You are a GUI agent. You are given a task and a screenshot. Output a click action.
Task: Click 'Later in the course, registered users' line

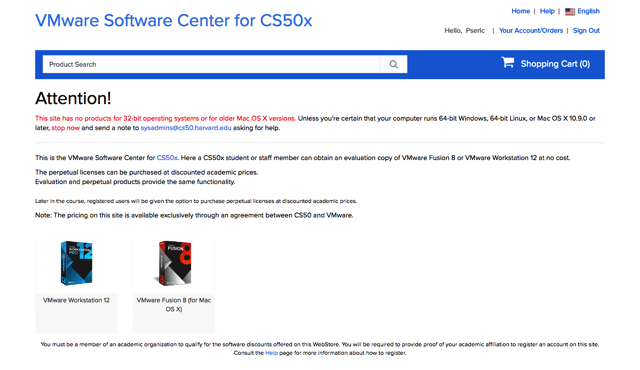tap(196, 201)
